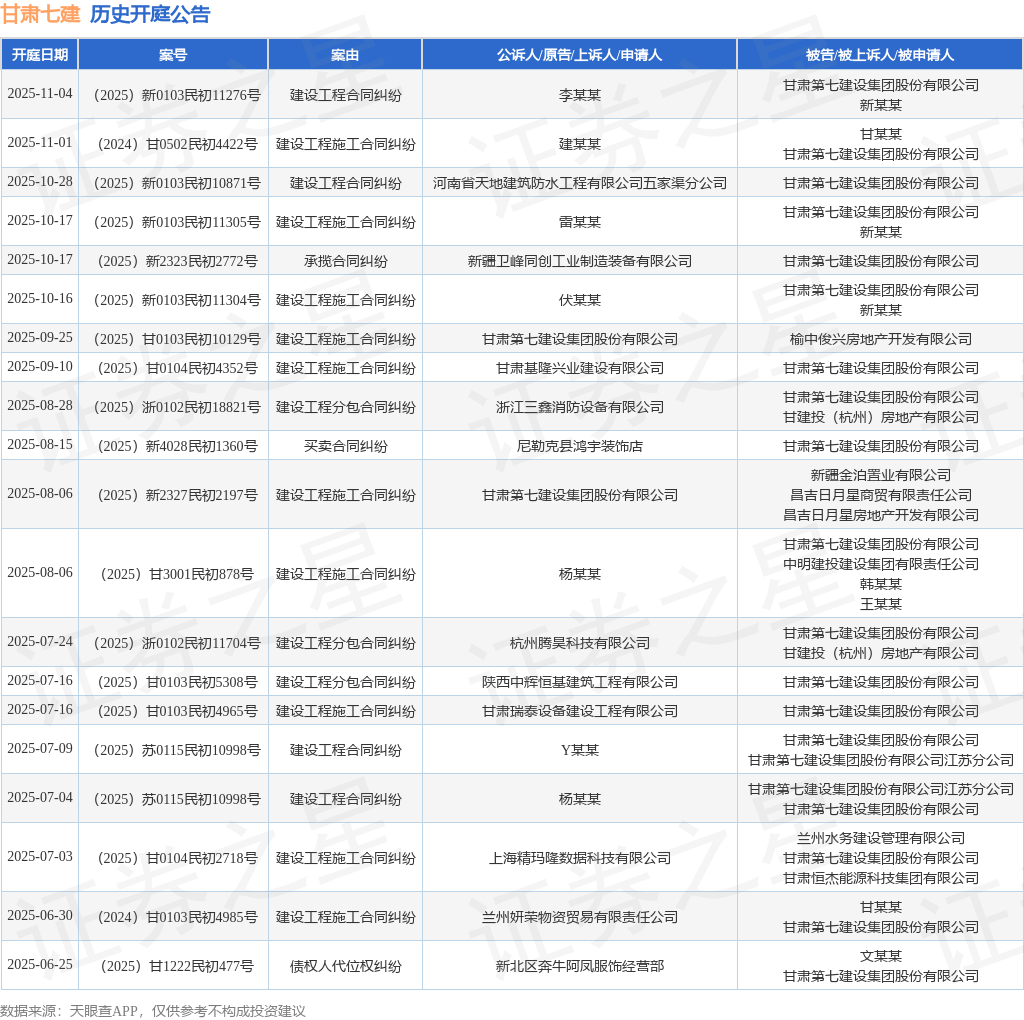
Task: Select date cell 2025-08-15
Action: (x=40, y=445)
